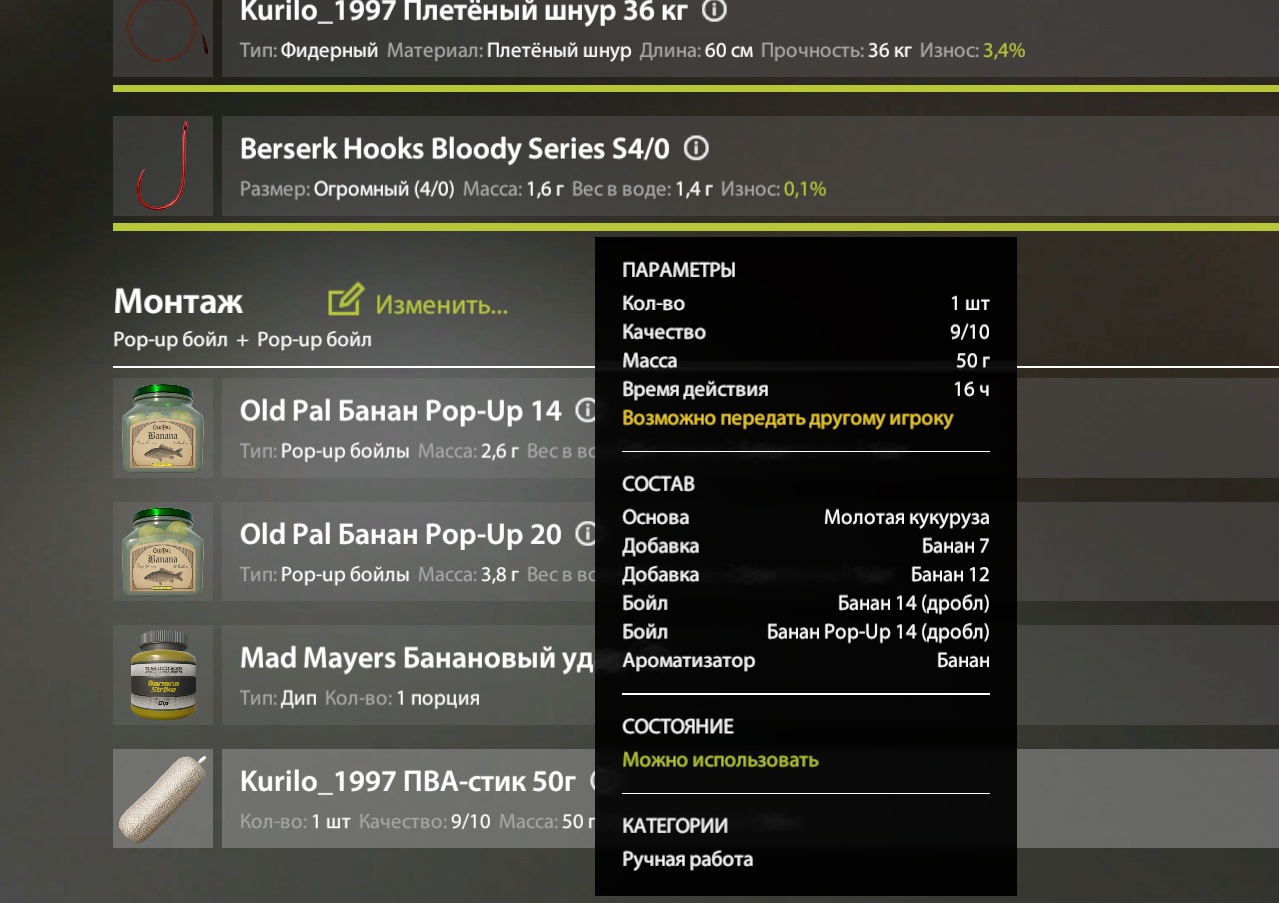1279x903 pixels.
Task: Open info icon for Kurilo_1997 braided cord
Action: pos(714,11)
